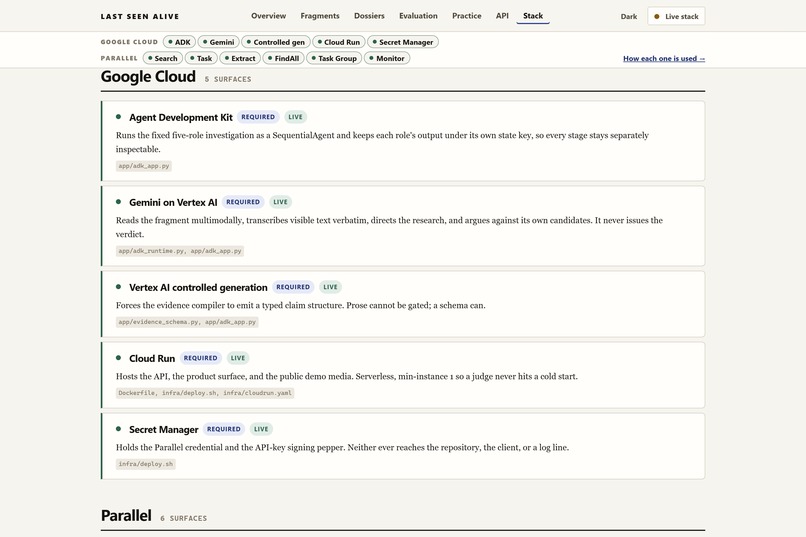Screen dimensions: 806x537
Task: Select the Task chip
Action: point(201,58)
